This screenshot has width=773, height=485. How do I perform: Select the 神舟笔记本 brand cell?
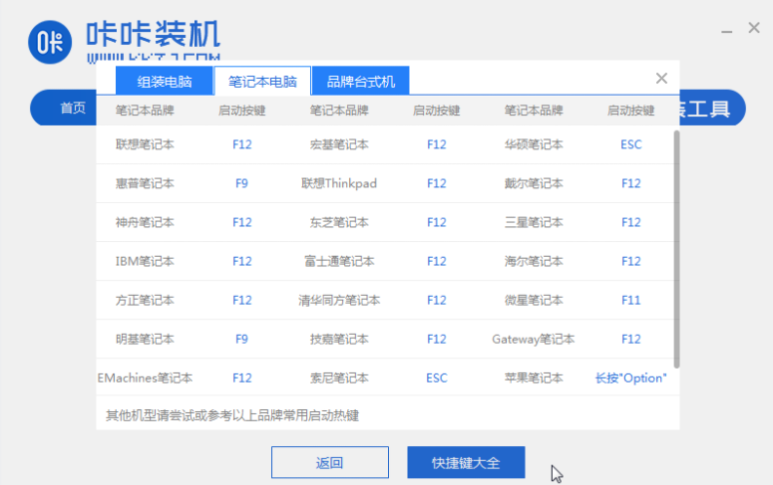(x=145, y=222)
